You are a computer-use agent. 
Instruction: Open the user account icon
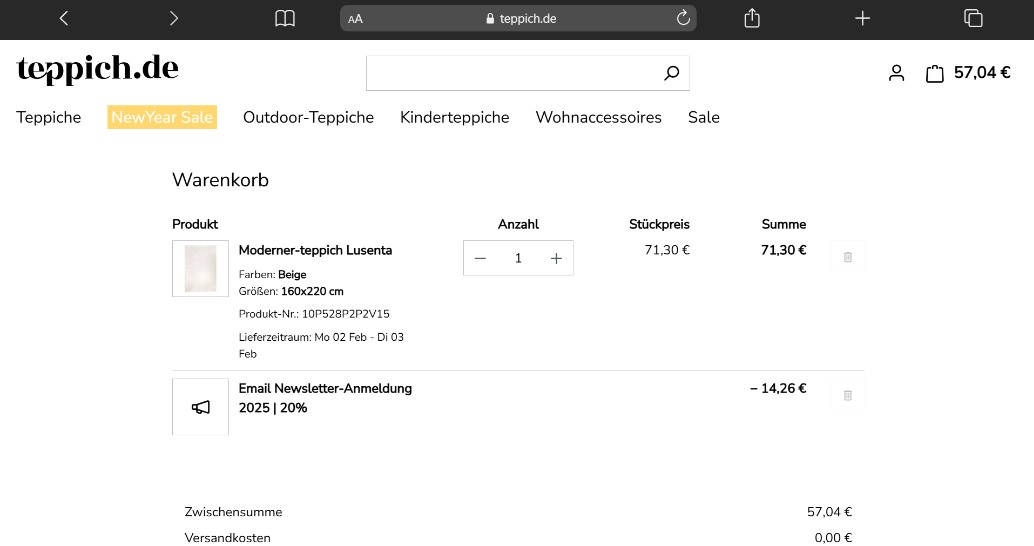[896, 73]
